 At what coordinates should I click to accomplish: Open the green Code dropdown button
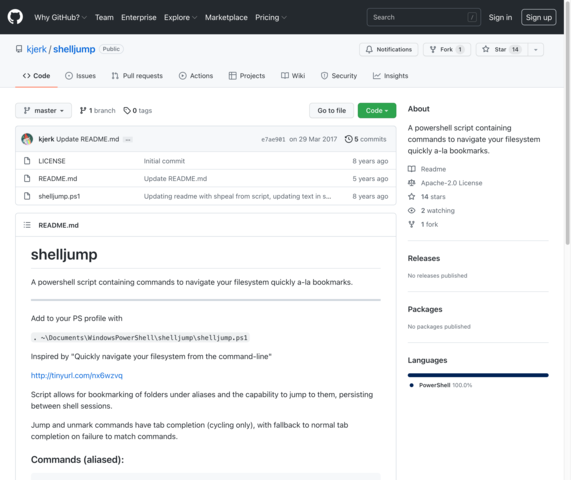(x=377, y=110)
